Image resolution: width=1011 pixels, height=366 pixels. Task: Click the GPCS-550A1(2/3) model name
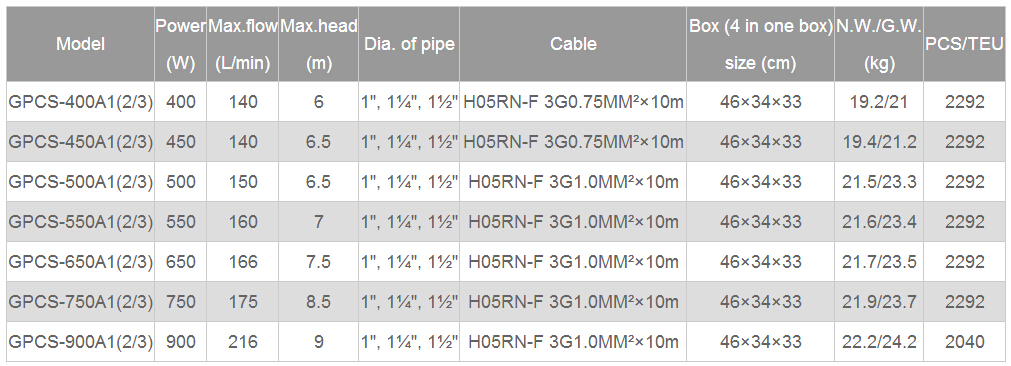[x=81, y=222]
